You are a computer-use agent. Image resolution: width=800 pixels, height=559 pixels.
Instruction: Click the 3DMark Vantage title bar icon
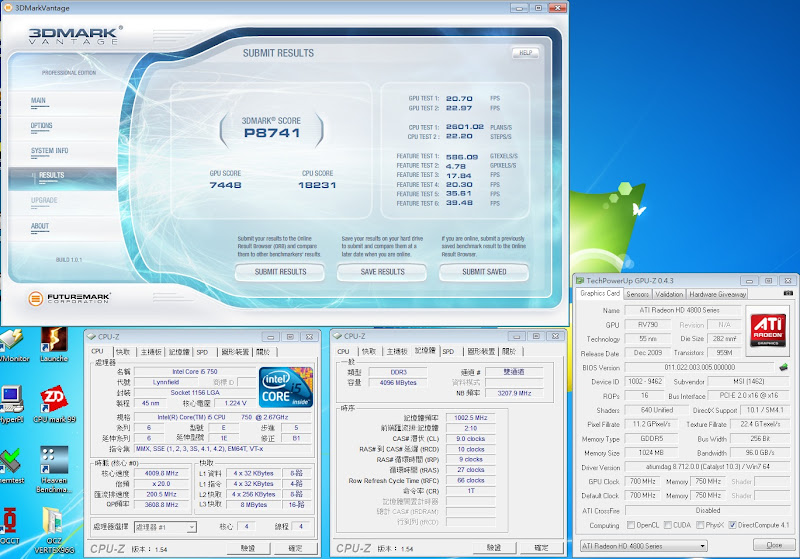tap(7, 8)
